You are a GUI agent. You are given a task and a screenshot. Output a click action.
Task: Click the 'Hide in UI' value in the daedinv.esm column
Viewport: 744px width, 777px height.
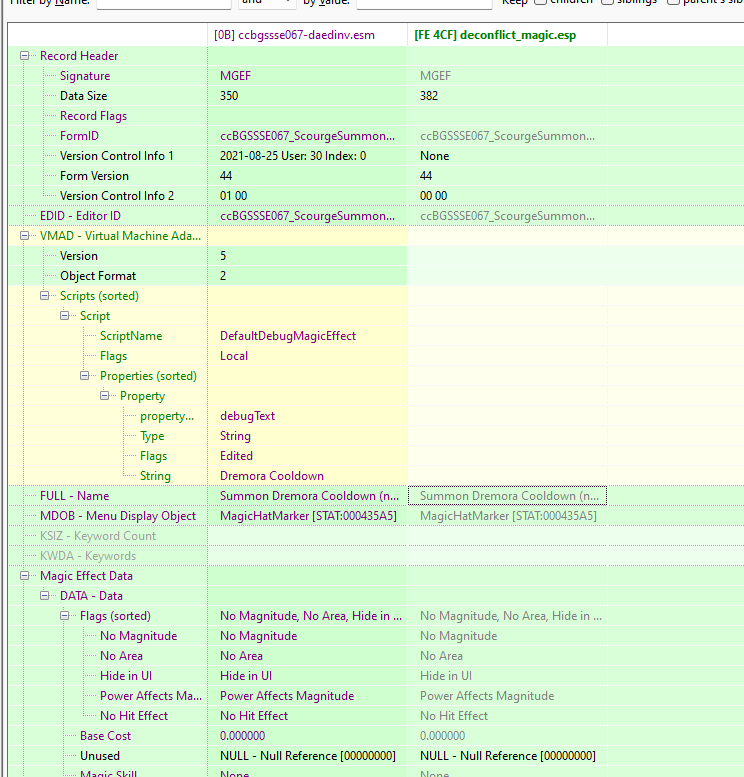point(246,676)
